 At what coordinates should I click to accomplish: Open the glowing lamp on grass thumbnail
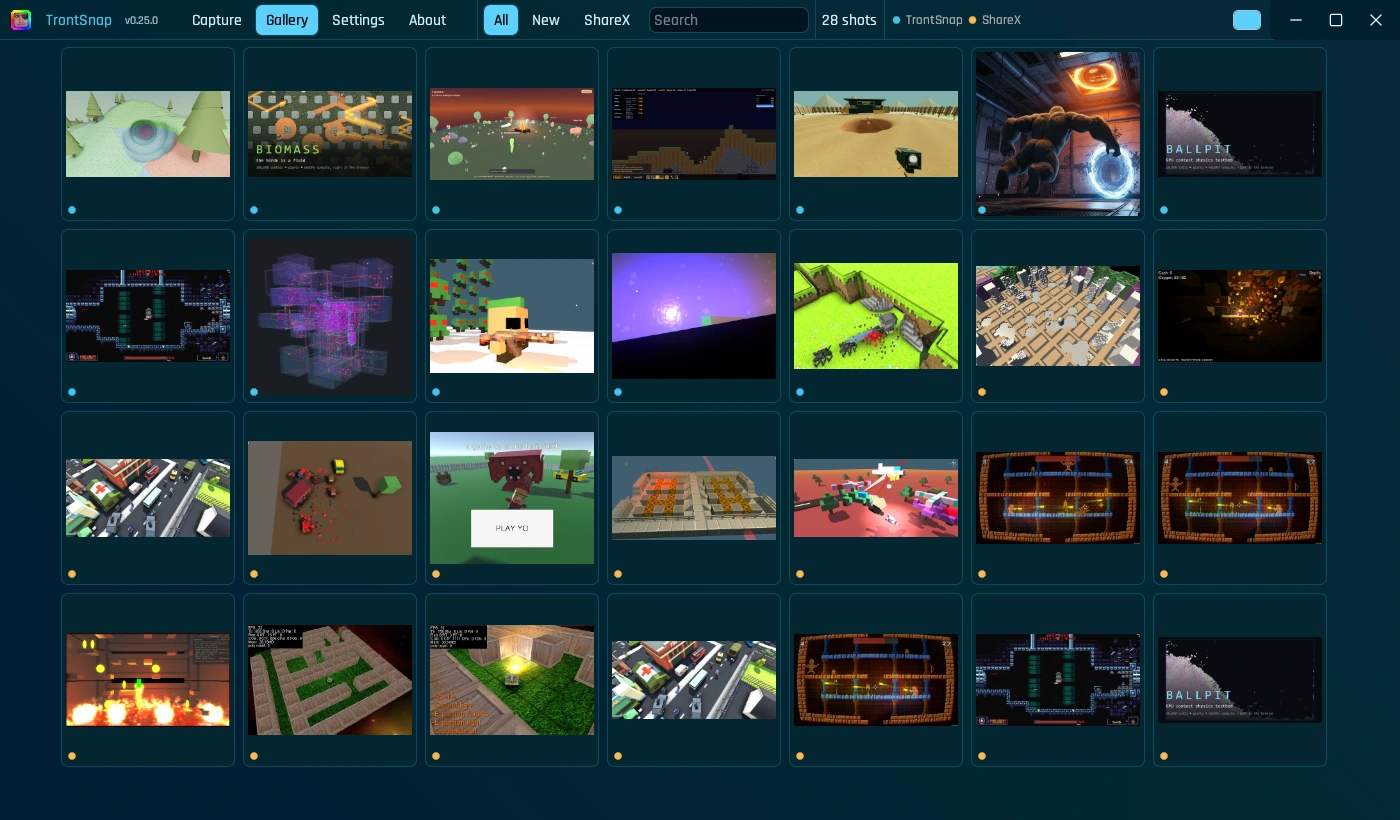pos(512,680)
